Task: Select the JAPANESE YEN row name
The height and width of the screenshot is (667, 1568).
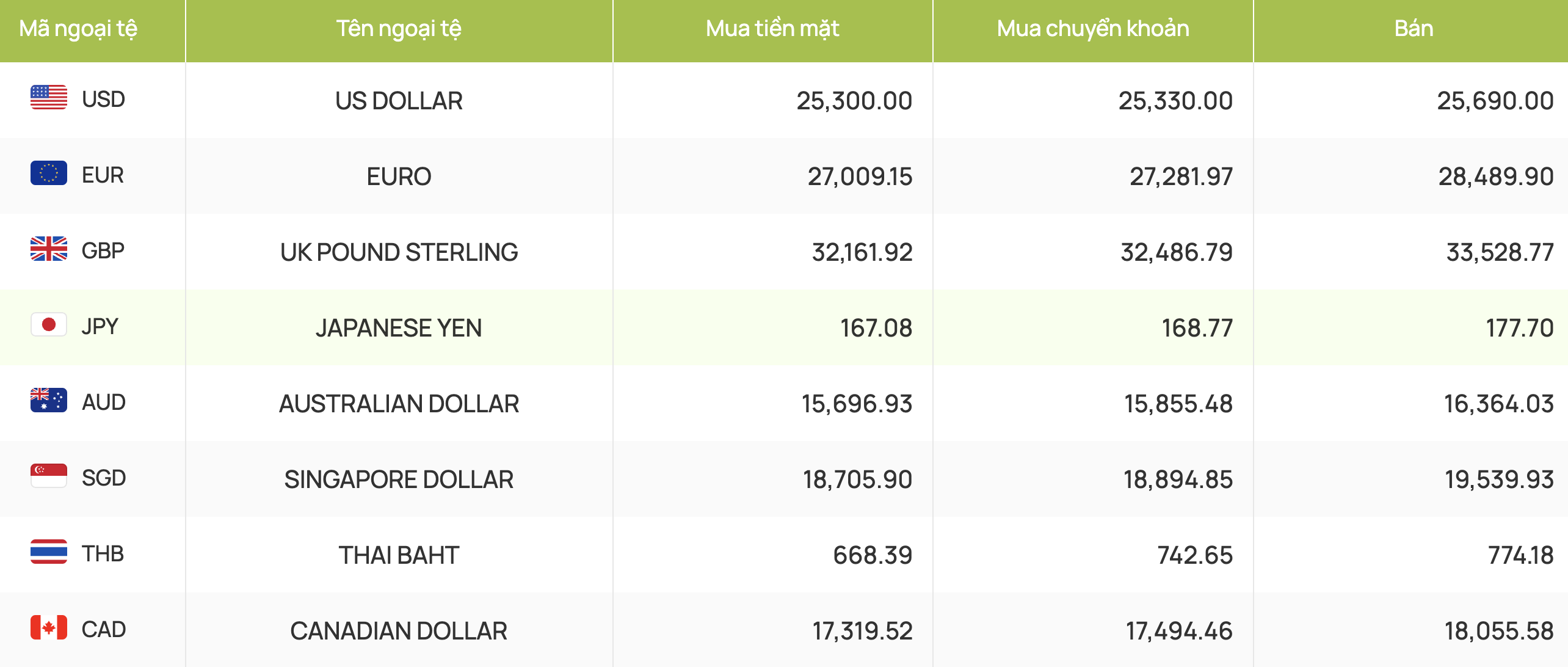Action: coord(399,328)
